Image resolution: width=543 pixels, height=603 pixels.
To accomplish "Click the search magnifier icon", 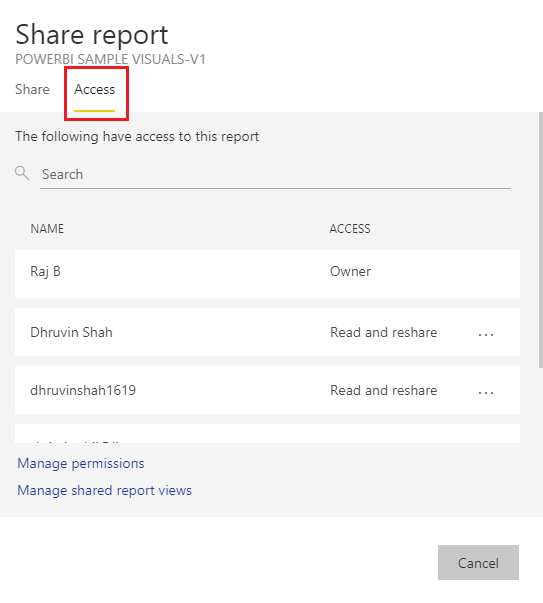I will pyautogui.click(x=22, y=173).
